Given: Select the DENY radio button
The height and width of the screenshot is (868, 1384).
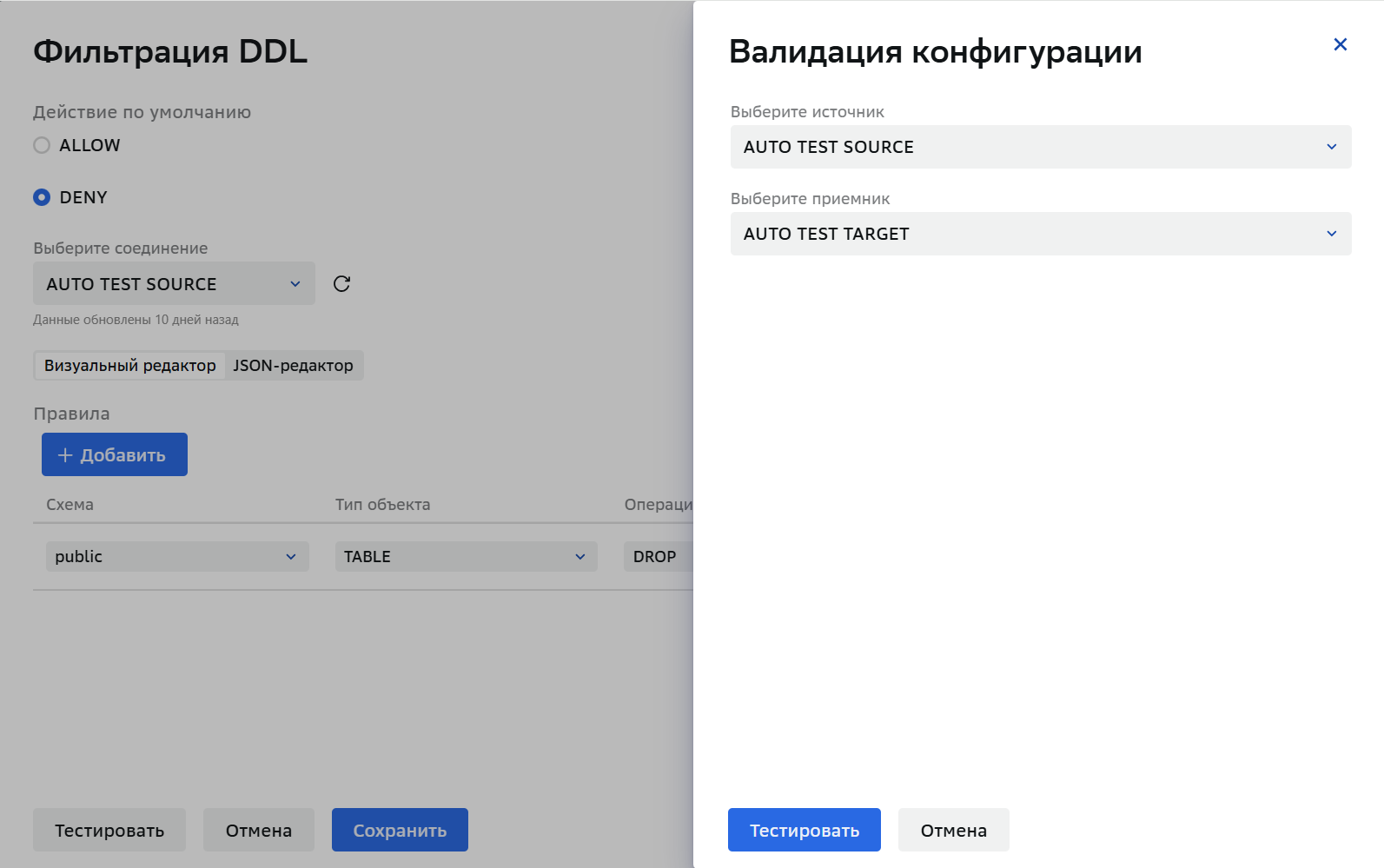Looking at the screenshot, I should (x=42, y=197).
